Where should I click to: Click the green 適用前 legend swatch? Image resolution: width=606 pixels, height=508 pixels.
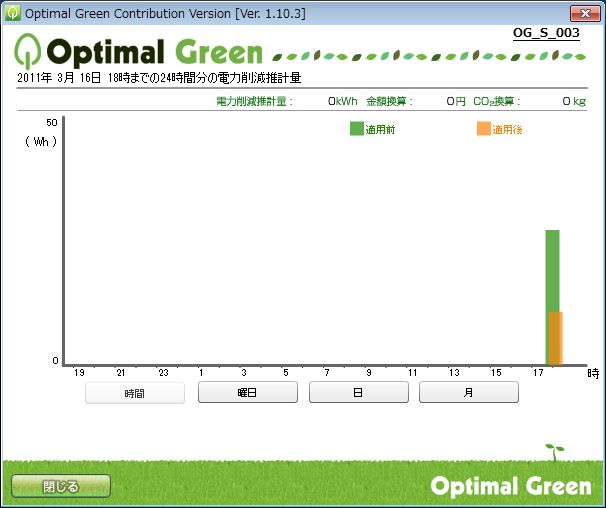point(357,129)
